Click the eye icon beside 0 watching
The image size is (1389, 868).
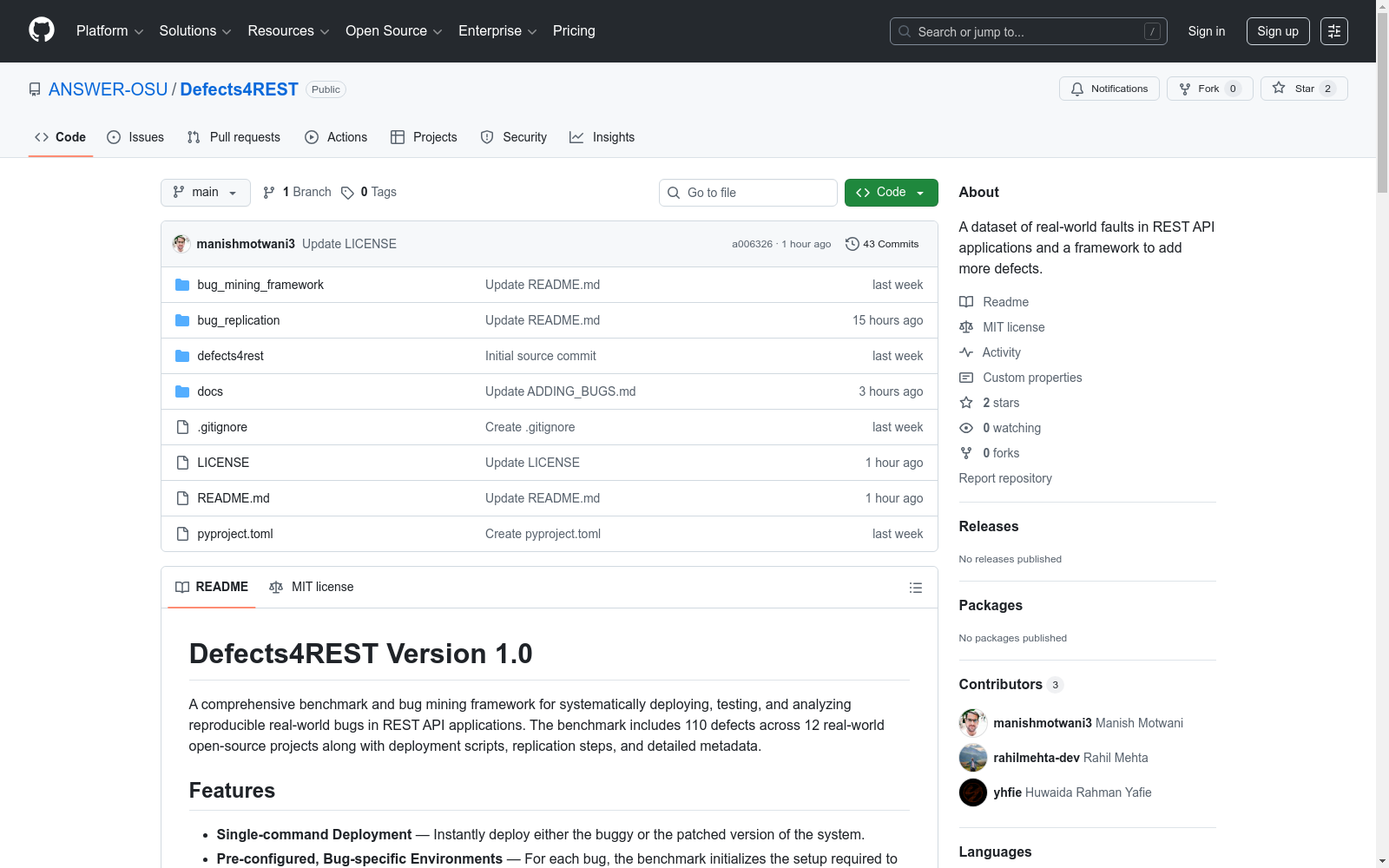pyautogui.click(x=966, y=428)
